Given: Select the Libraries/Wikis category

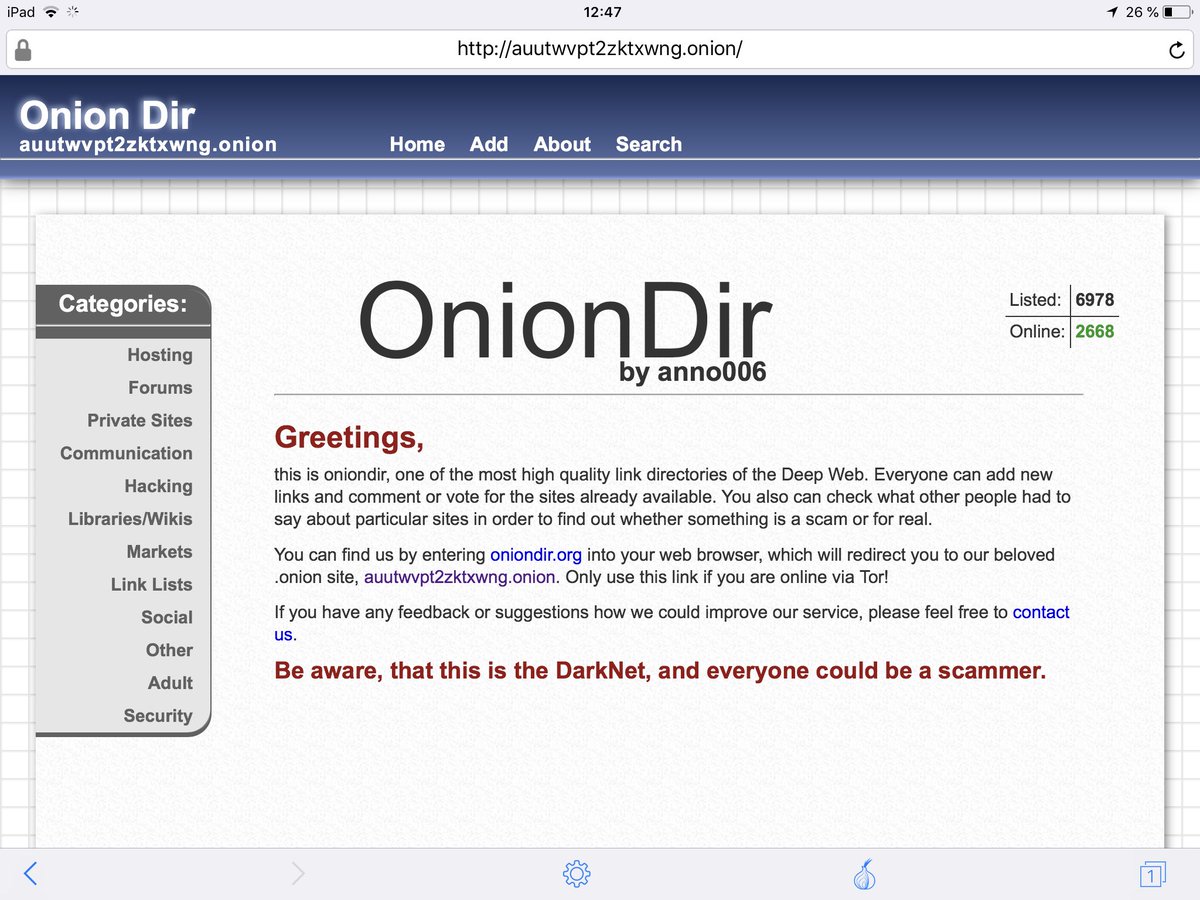Looking at the screenshot, I should point(130,519).
